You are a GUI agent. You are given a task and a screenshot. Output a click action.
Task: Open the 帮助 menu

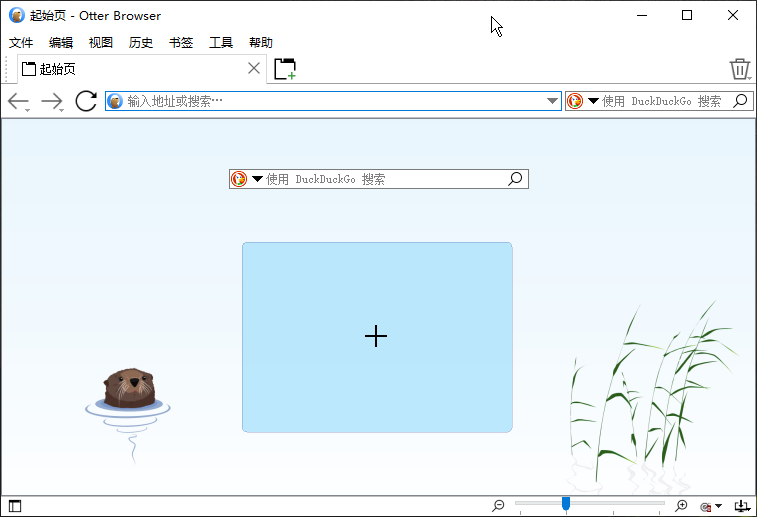click(x=261, y=42)
